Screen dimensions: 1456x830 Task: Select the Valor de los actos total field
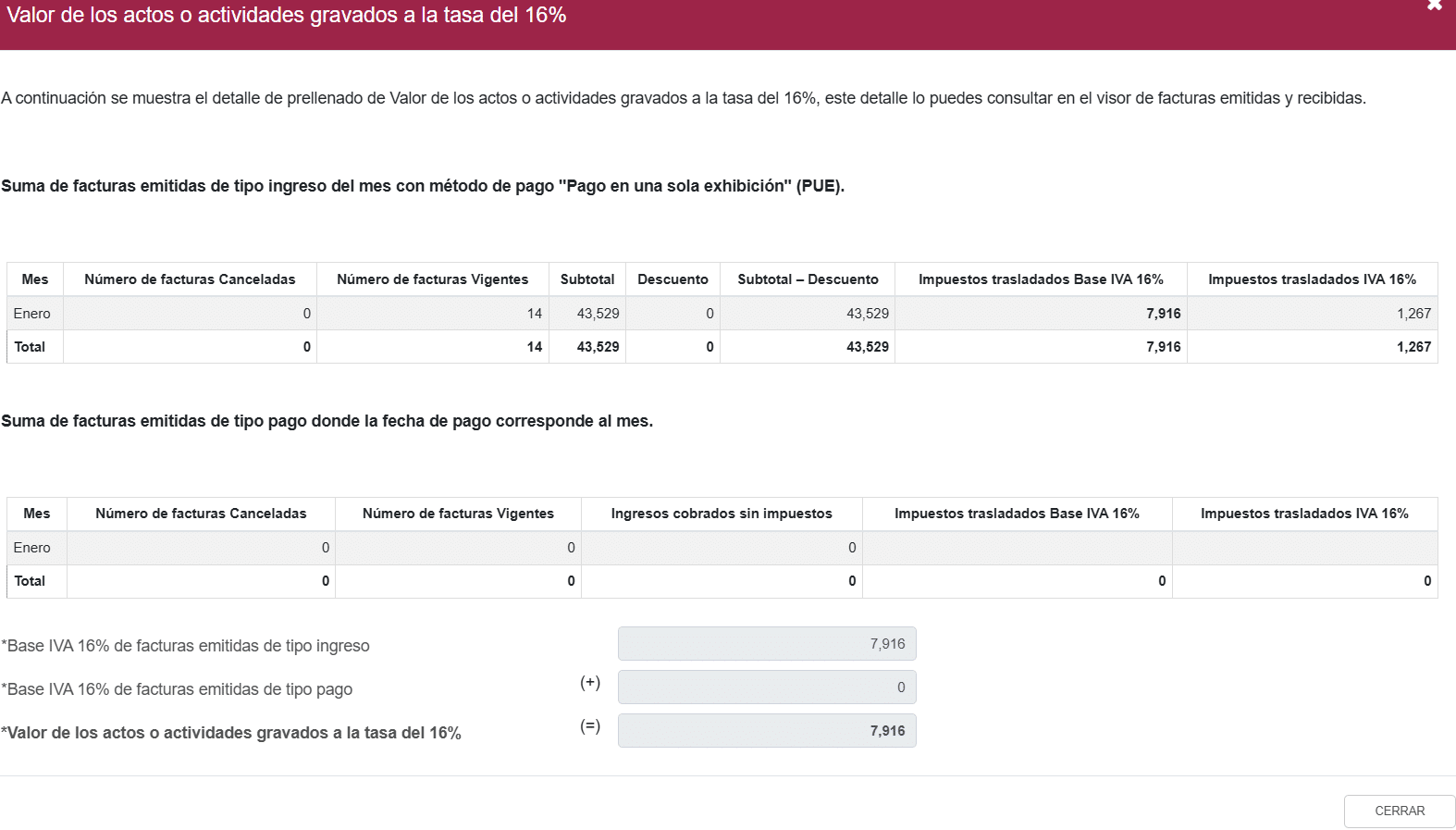(767, 731)
